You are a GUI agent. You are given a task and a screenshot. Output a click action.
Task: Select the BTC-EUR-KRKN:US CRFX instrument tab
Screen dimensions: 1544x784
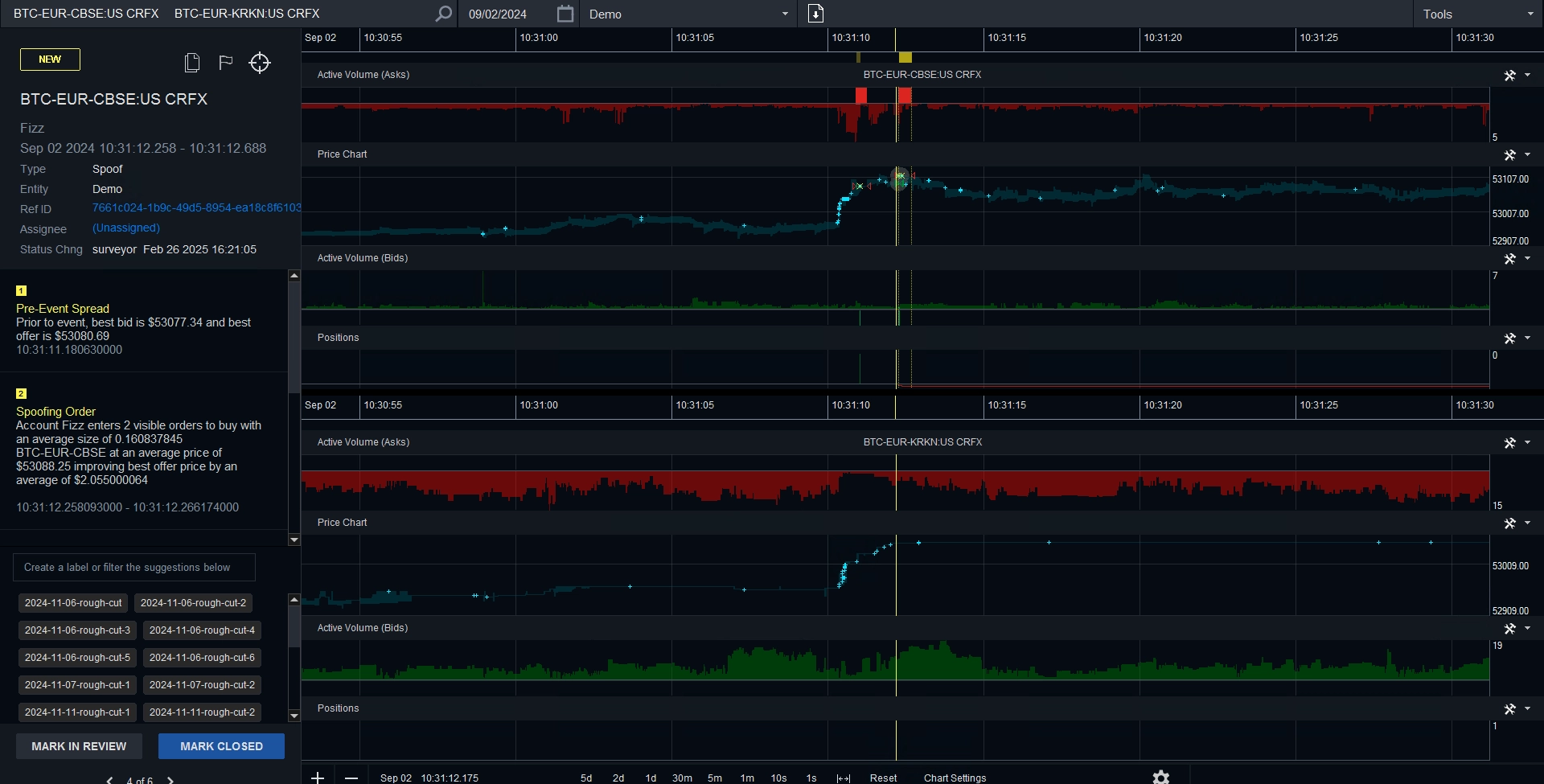tap(247, 14)
